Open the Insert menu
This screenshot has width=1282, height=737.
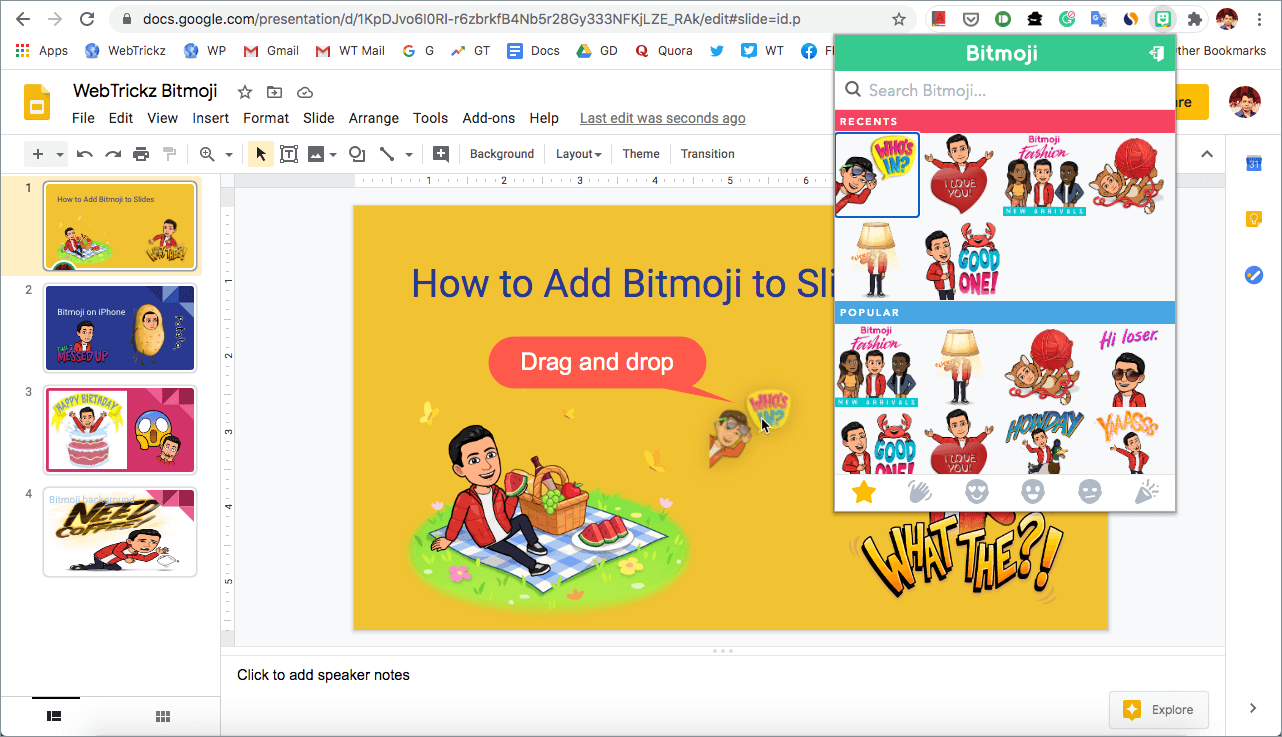(x=211, y=118)
